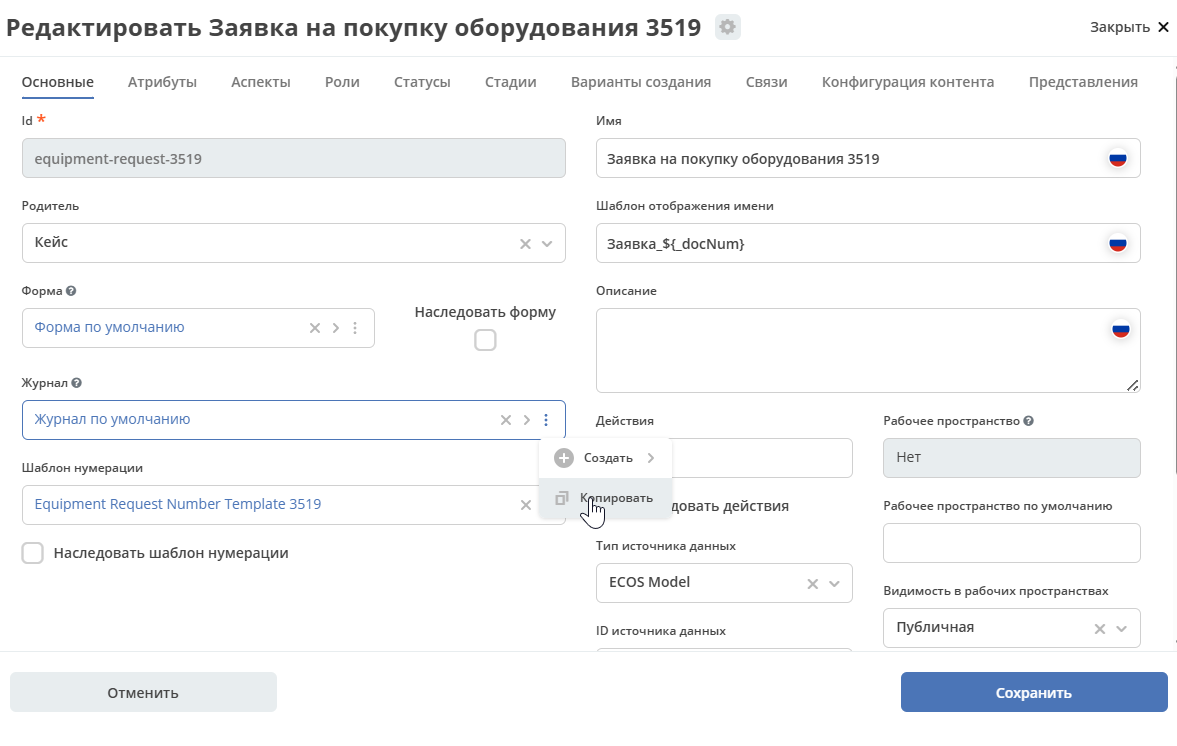Toggle Наследовать шаблон нумерации checkbox
1177x746 pixels.
(33, 553)
